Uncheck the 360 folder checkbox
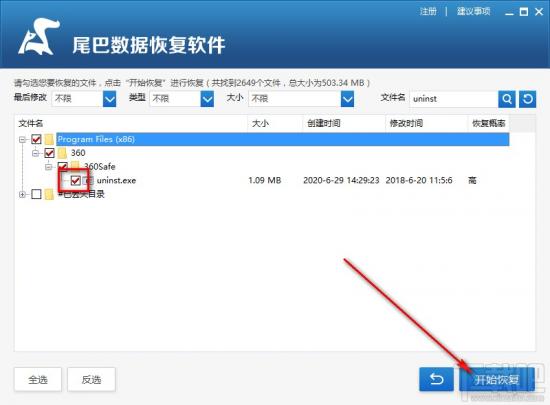550x405 pixels. (x=49, y=153)
